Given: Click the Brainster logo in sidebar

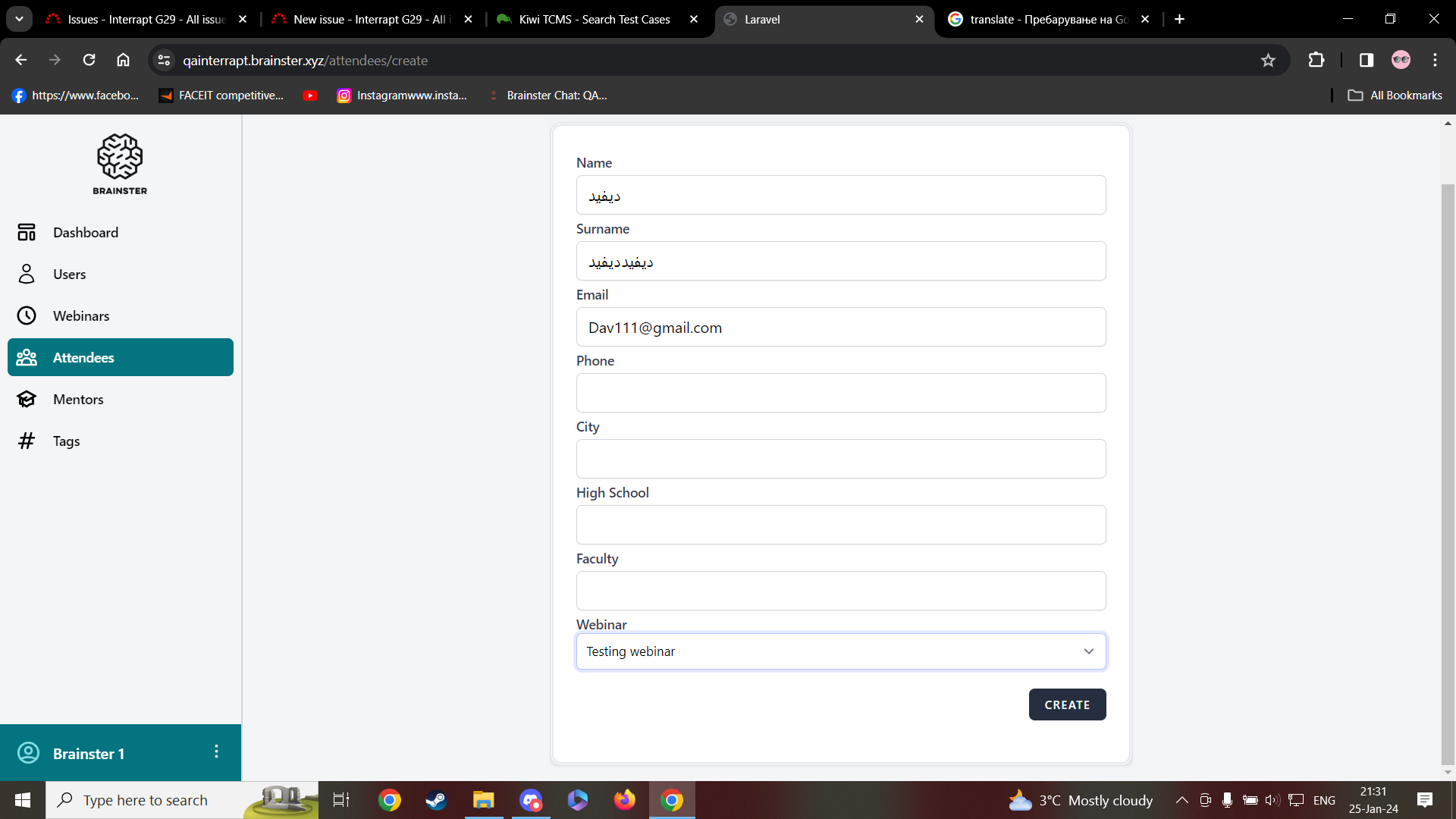Looking at the screenshot, I should (x=120, y=165).
